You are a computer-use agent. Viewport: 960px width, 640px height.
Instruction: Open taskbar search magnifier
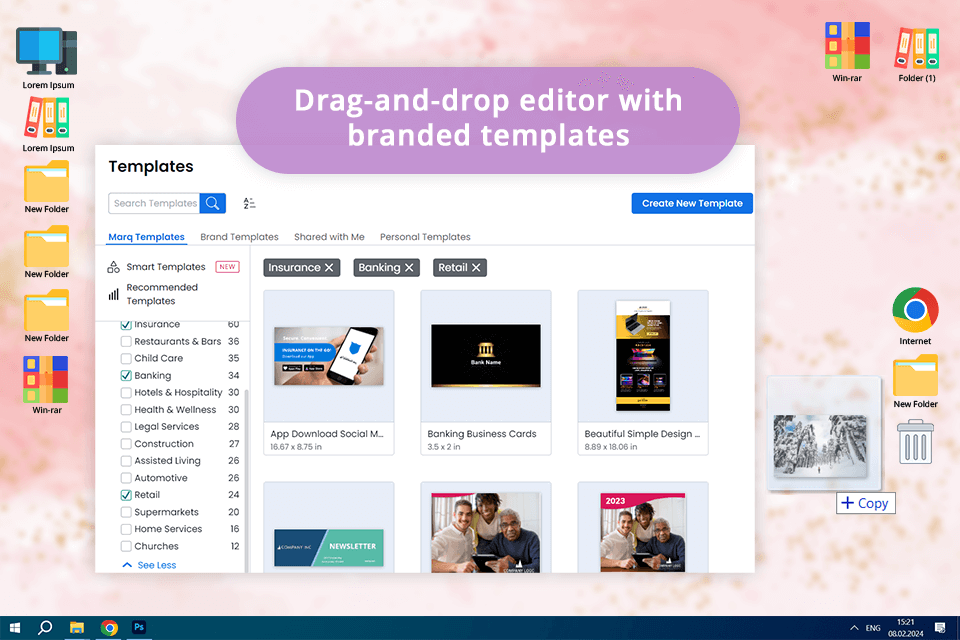tap(45, 628)
